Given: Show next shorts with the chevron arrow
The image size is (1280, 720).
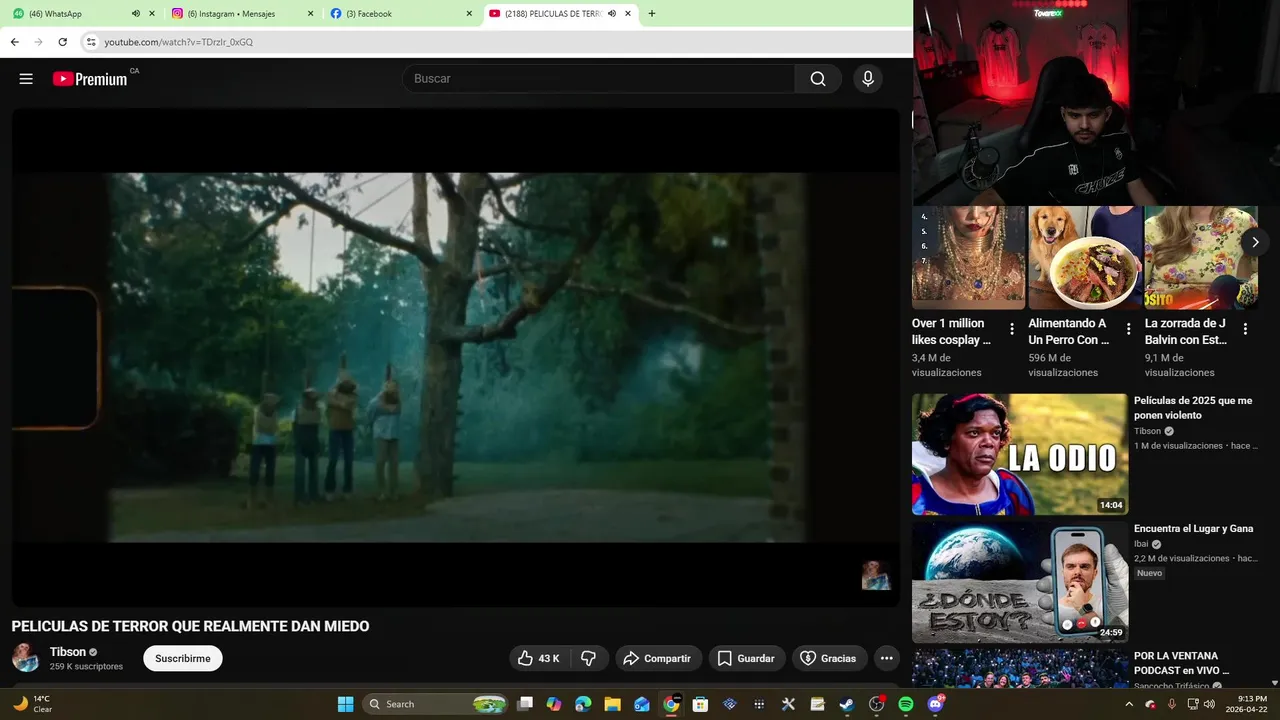Looking at the screenshot, I should (x=1255, y=242).
